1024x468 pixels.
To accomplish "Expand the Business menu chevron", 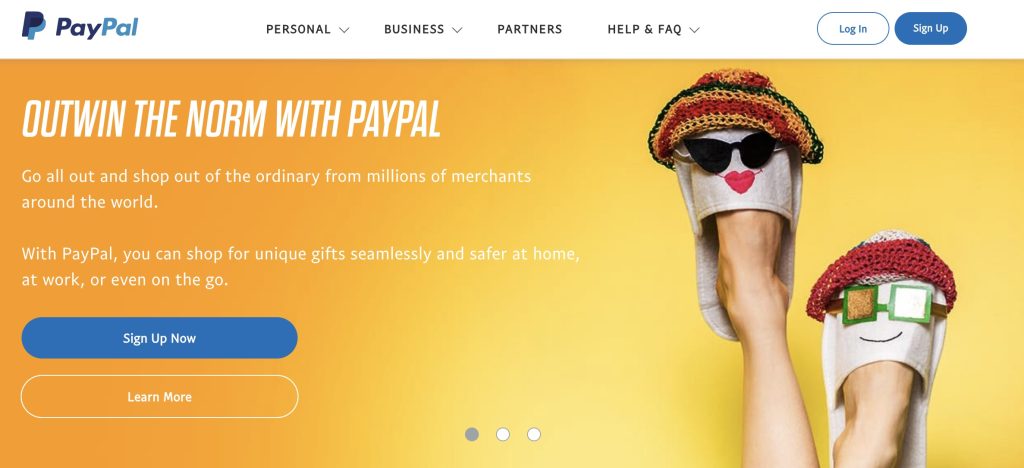I will point(457,30).
